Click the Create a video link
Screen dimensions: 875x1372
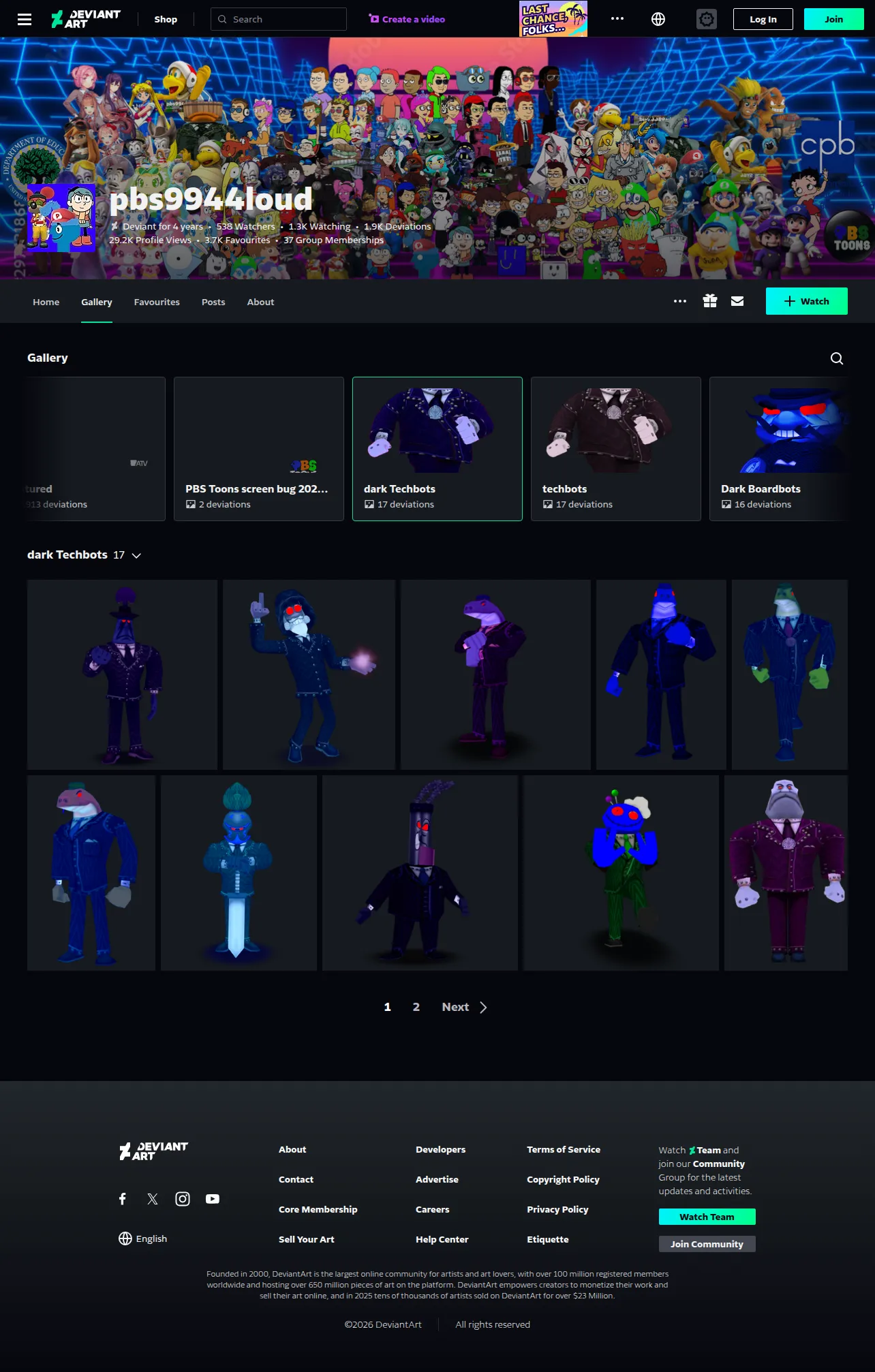coord(407,19)
